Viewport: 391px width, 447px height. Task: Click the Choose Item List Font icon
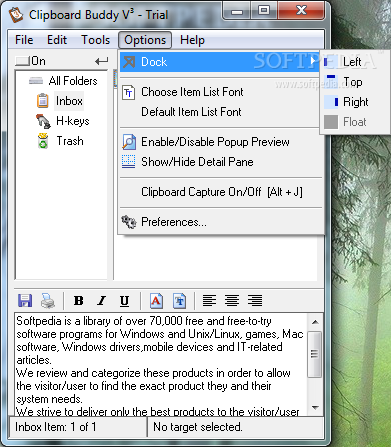pyautogui.click(x=129, y=92)
